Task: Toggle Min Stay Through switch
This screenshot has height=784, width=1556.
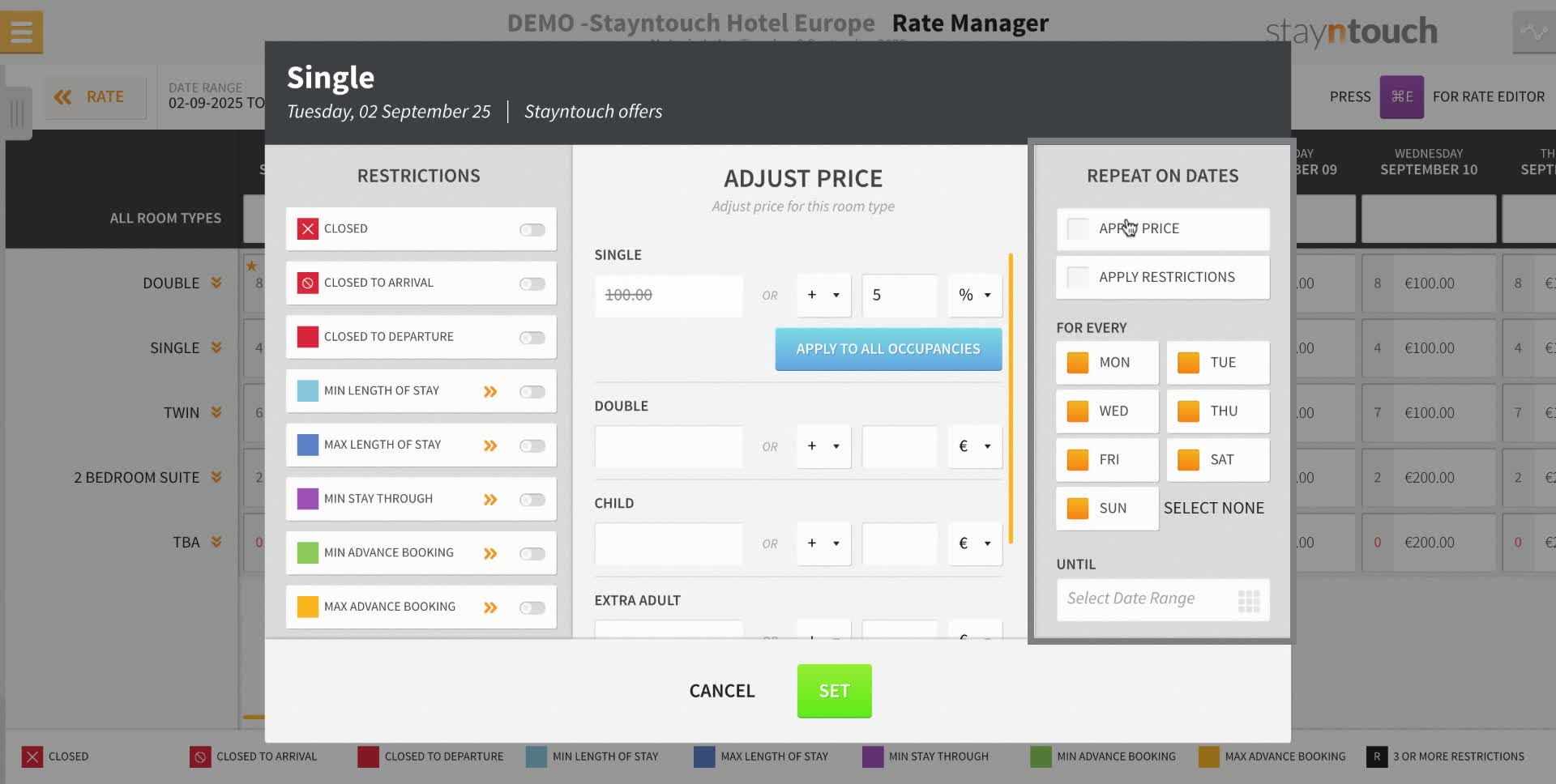Action: click(532, 500)
